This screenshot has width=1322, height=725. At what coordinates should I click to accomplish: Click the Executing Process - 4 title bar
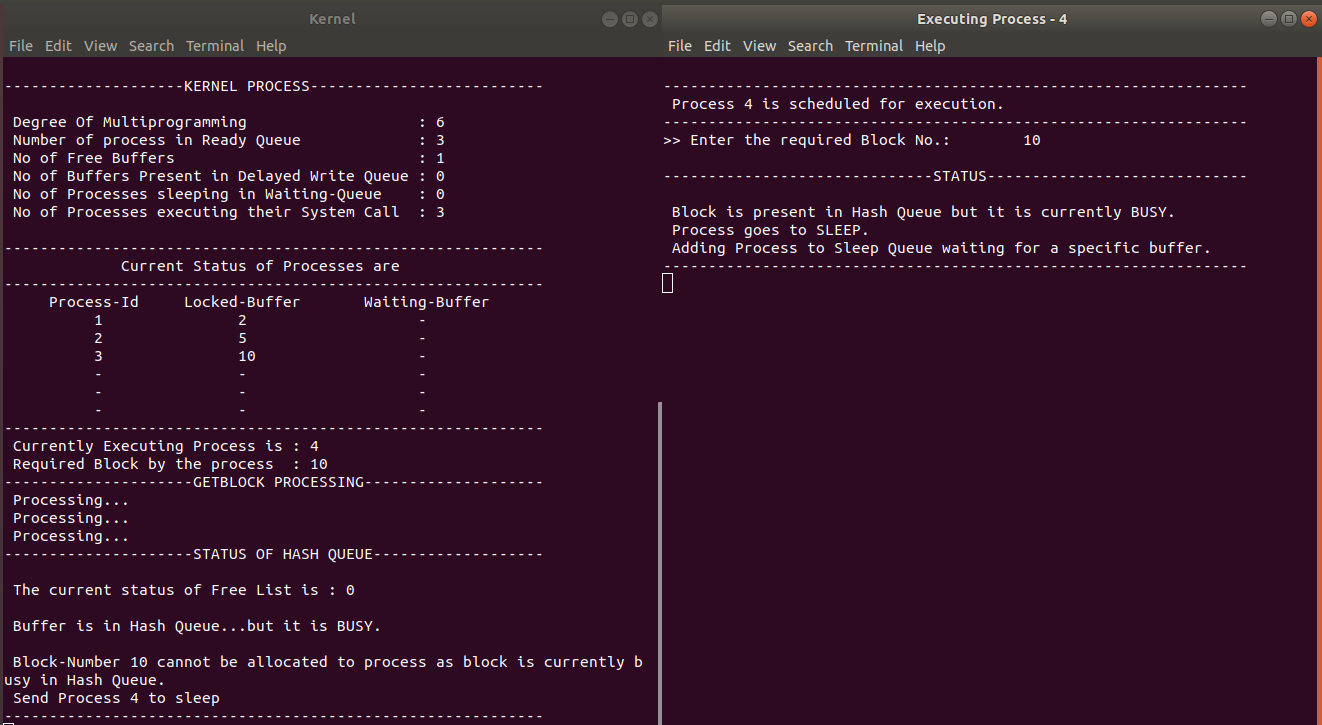[x=991, y=18]
